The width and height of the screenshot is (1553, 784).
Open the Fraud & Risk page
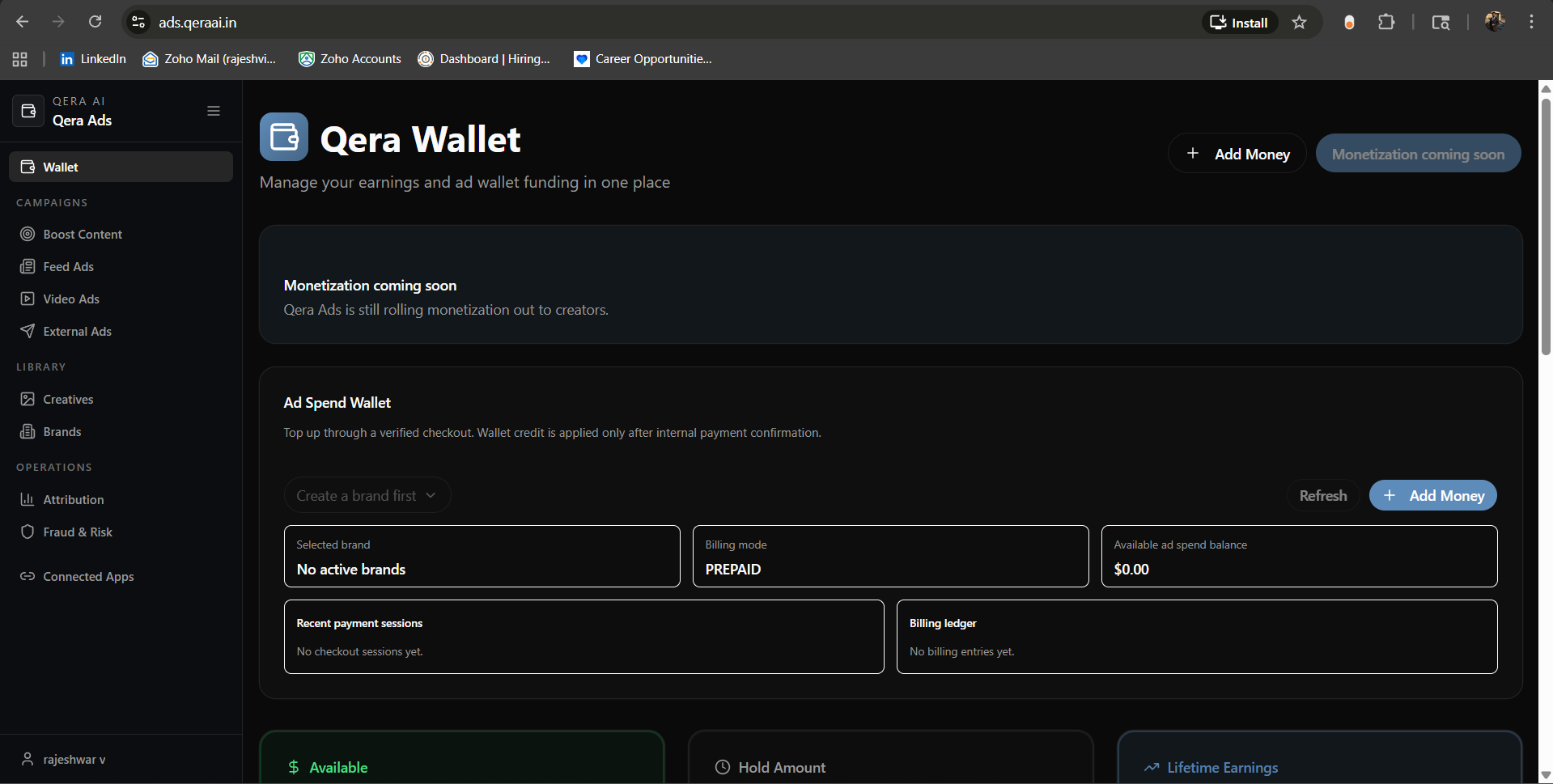[x=121, y=532]
